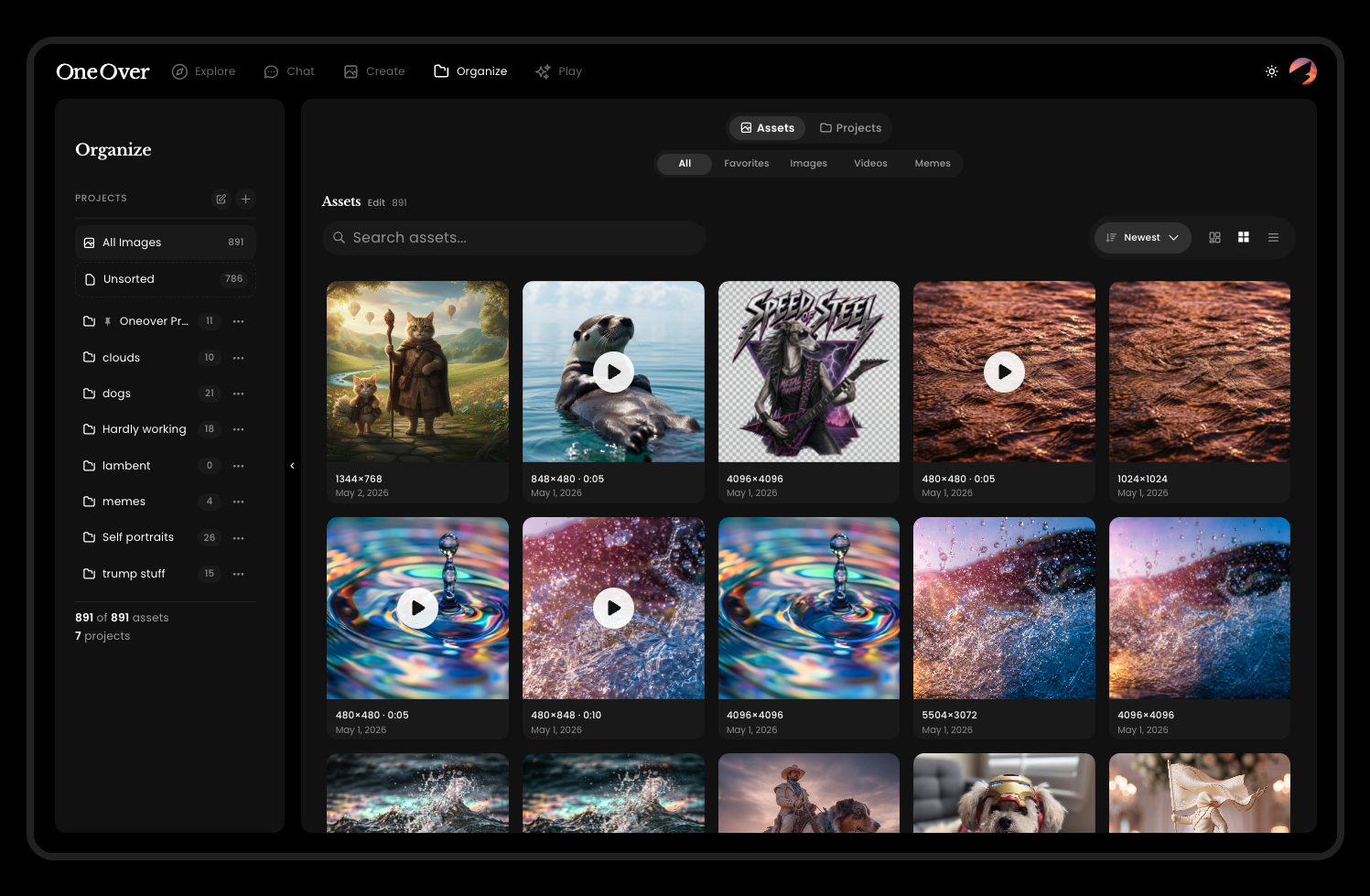Screen dimensions: 1370x896
Task: Select the Organize nav item
Action: coord(470,71)
